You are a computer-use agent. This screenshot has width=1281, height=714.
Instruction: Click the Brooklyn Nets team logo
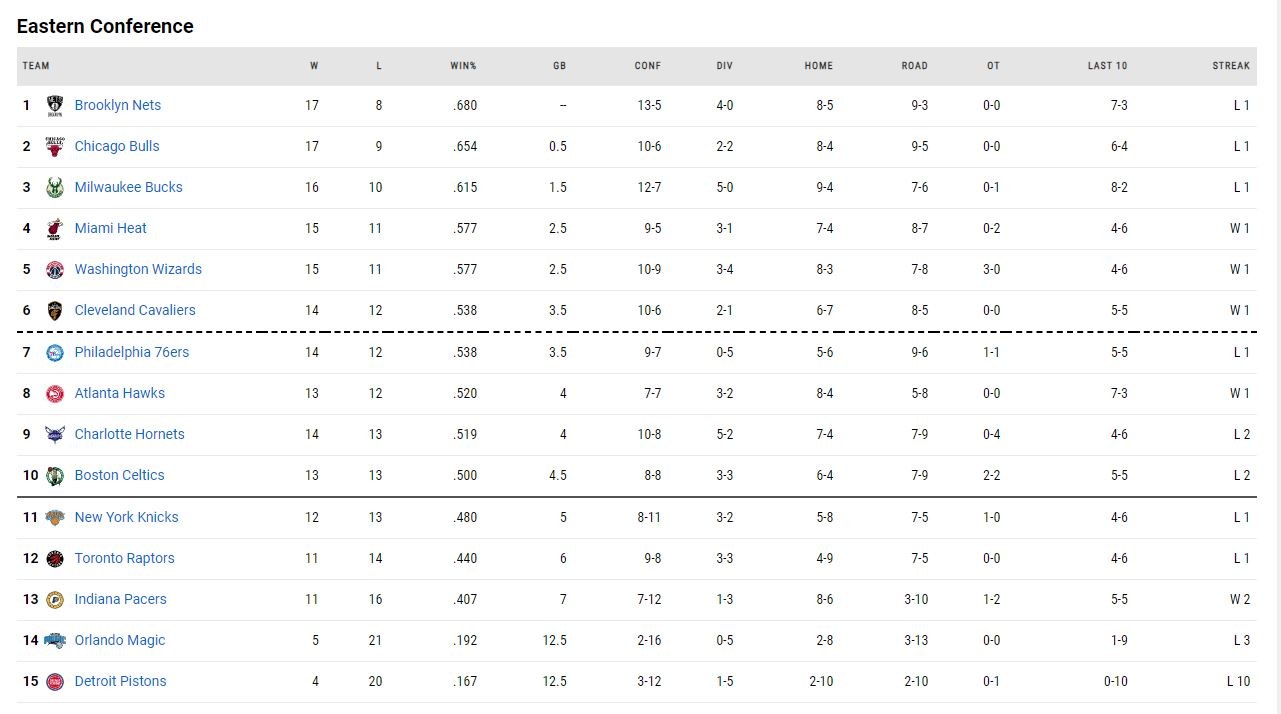[55, 106]
